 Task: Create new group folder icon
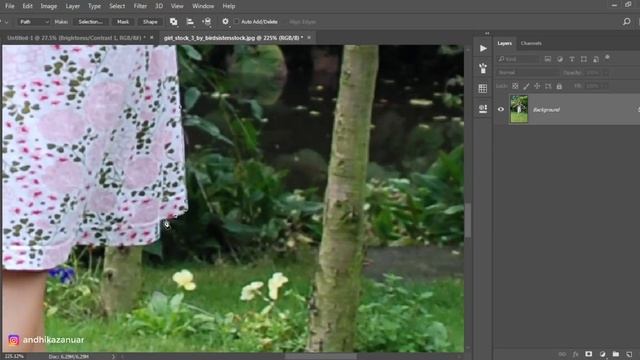pos(616,354)
